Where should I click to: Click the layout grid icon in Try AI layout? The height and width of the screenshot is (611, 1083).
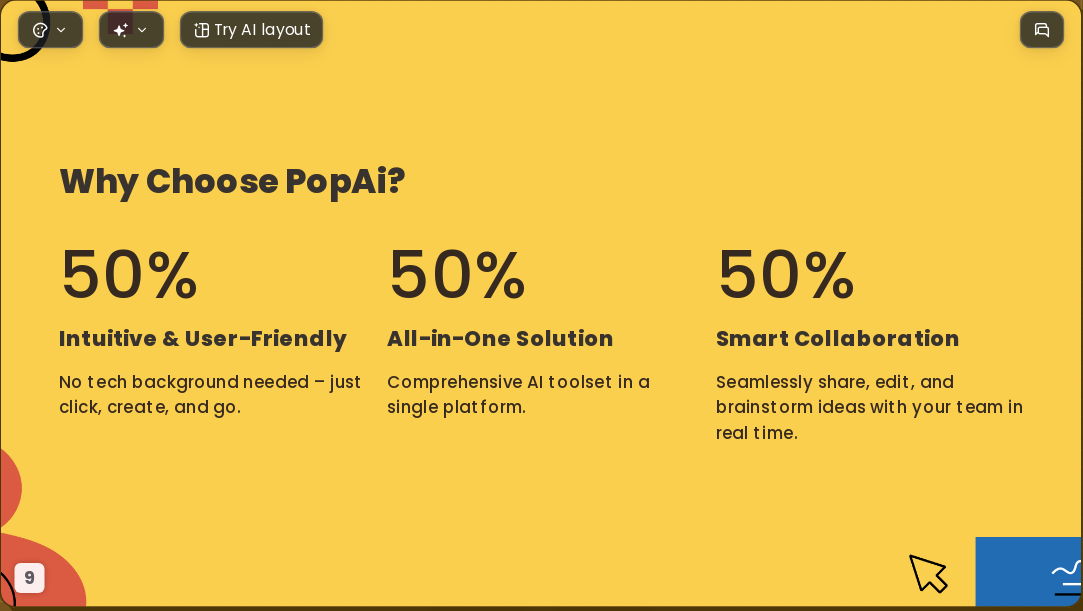201,30
